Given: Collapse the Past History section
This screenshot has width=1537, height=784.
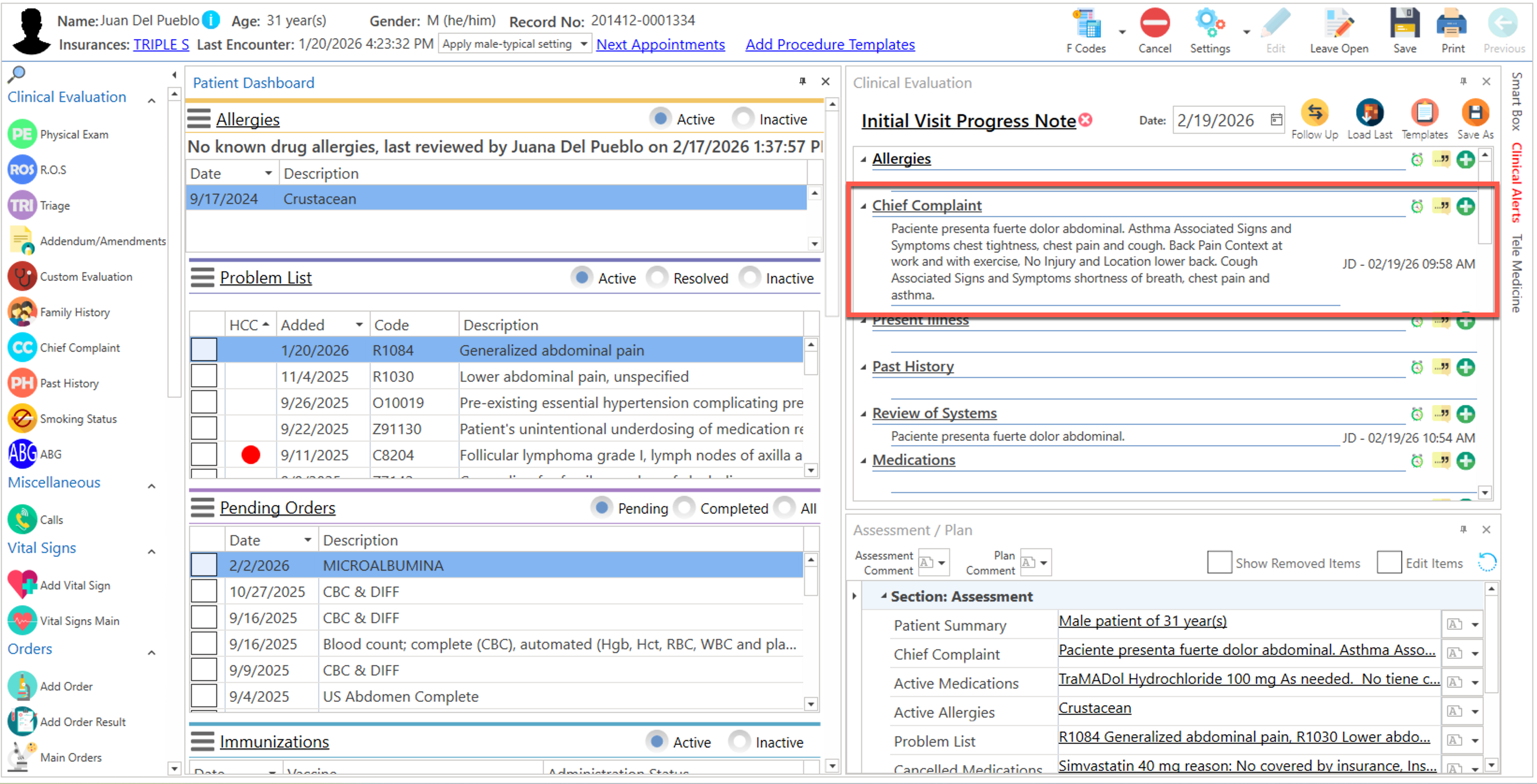Looking at the screenshot, I should [x=864, y=367].
